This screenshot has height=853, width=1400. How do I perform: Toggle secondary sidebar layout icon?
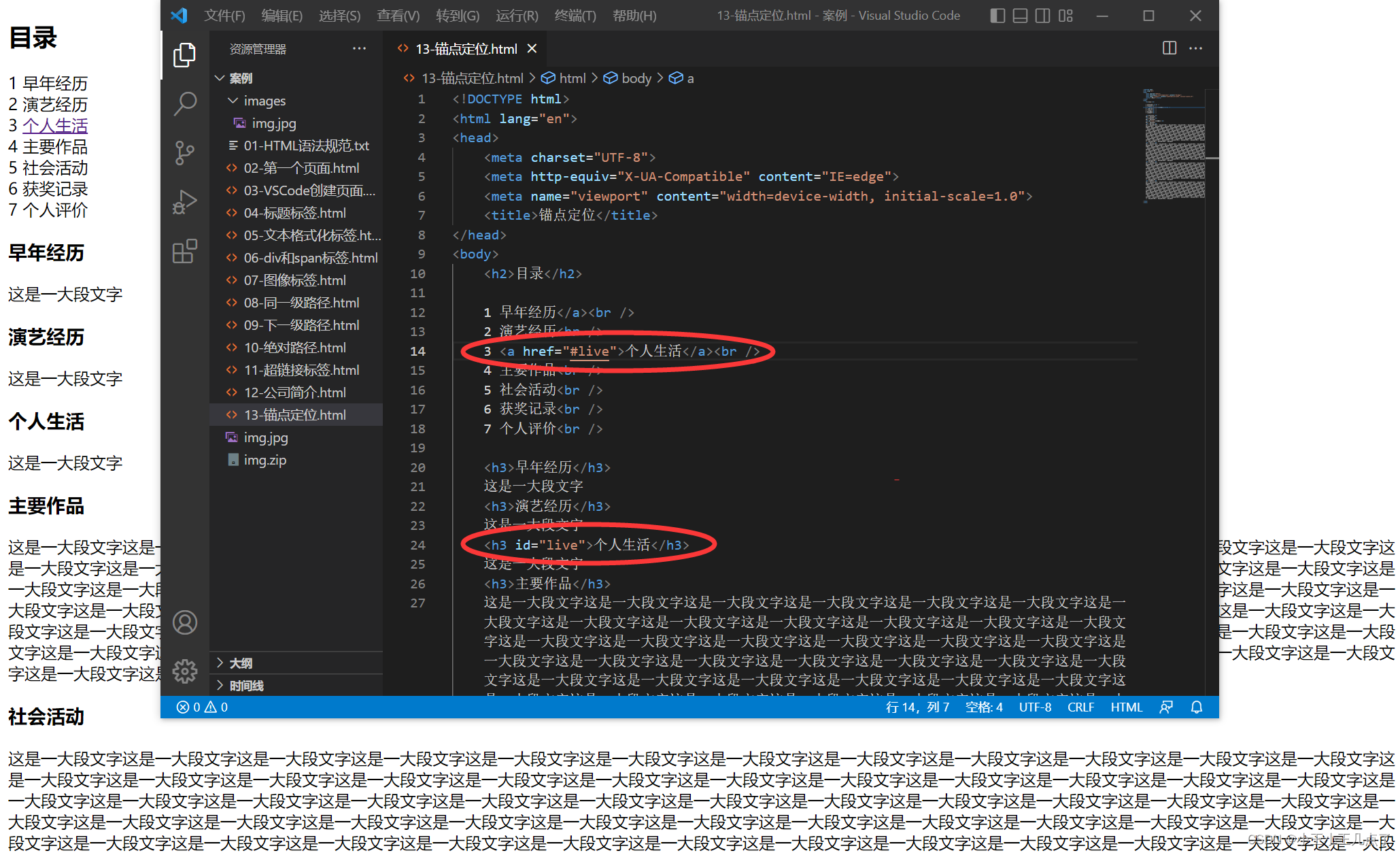1042,15
